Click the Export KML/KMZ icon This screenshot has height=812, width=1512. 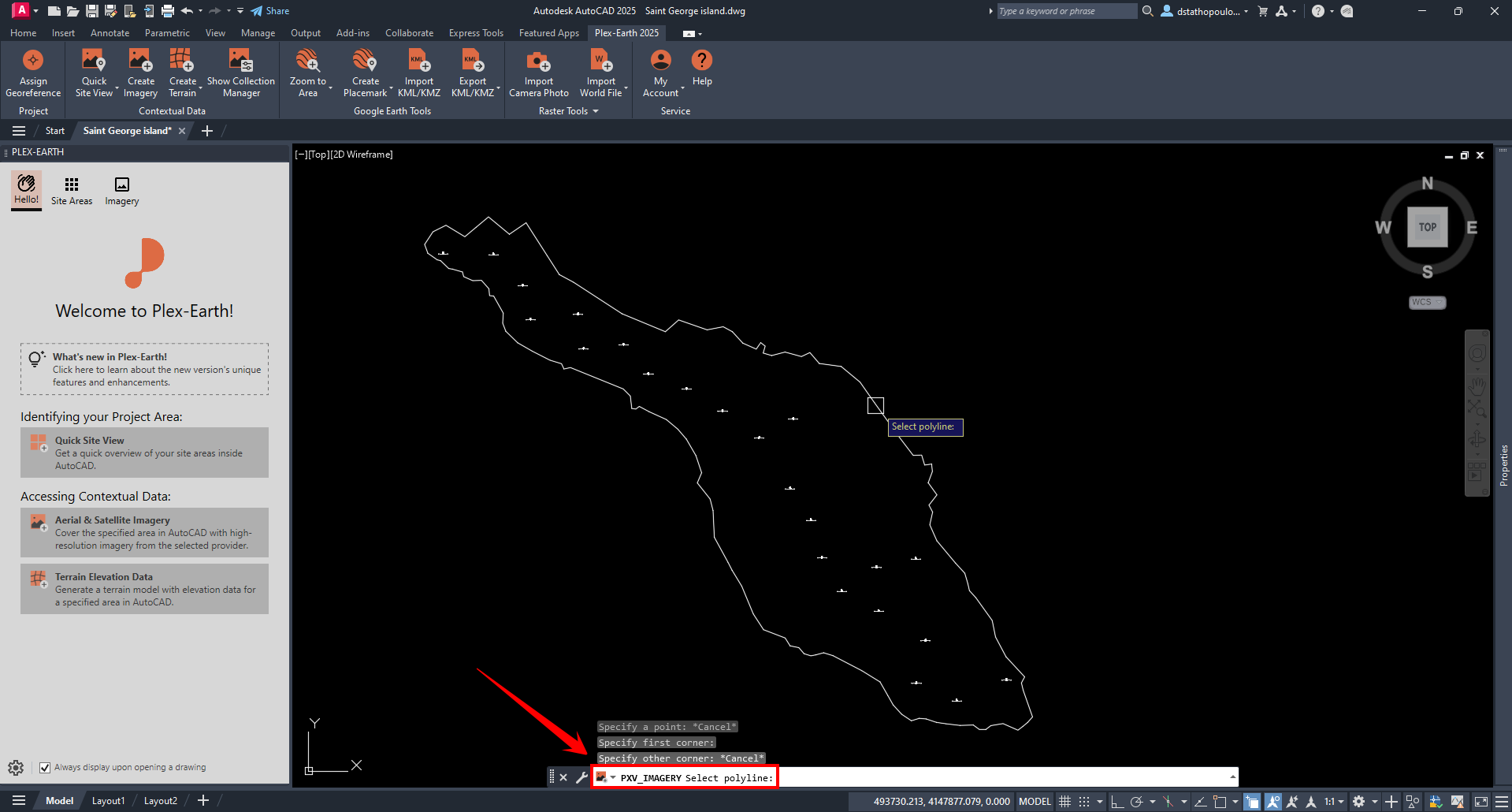[473, 61]
